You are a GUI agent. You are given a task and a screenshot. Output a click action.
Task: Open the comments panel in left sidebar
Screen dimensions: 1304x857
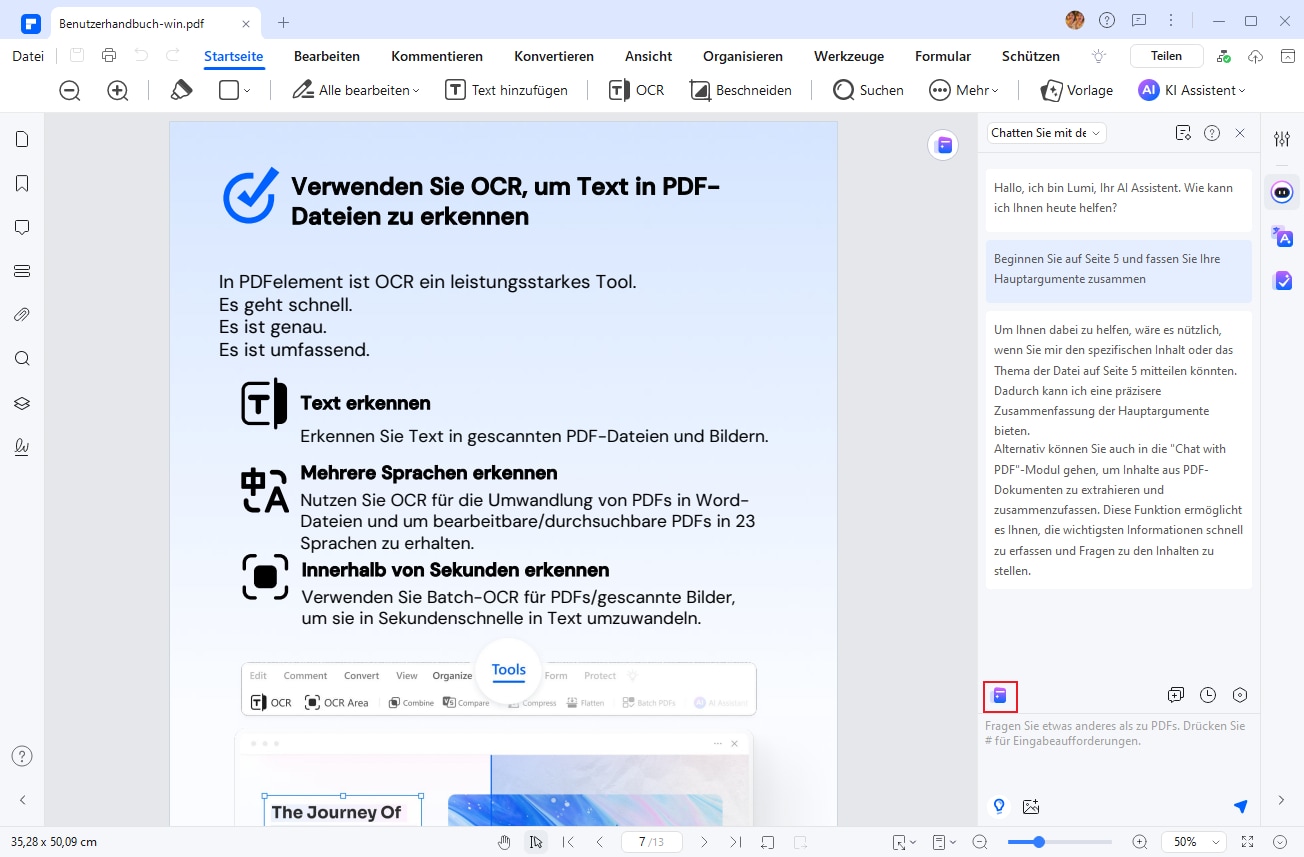[x=22, y=228]
